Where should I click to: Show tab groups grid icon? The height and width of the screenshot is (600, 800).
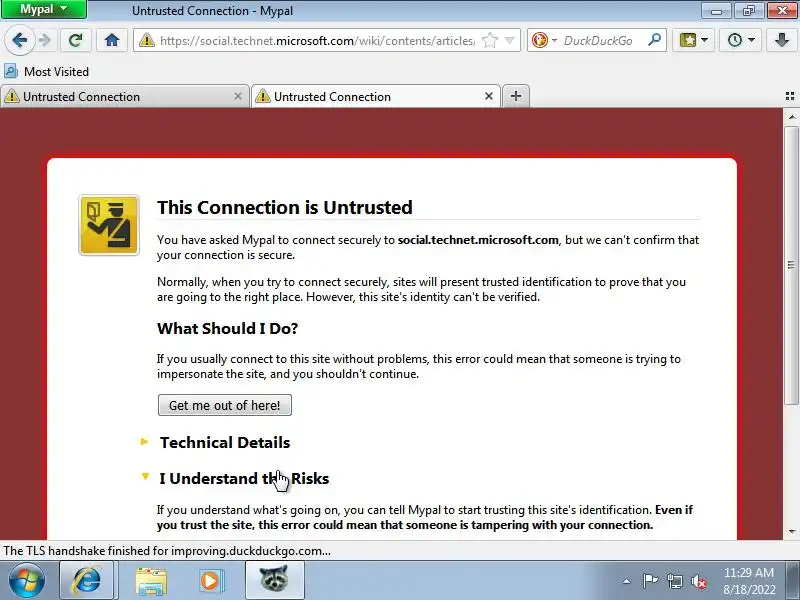(790, 96)
